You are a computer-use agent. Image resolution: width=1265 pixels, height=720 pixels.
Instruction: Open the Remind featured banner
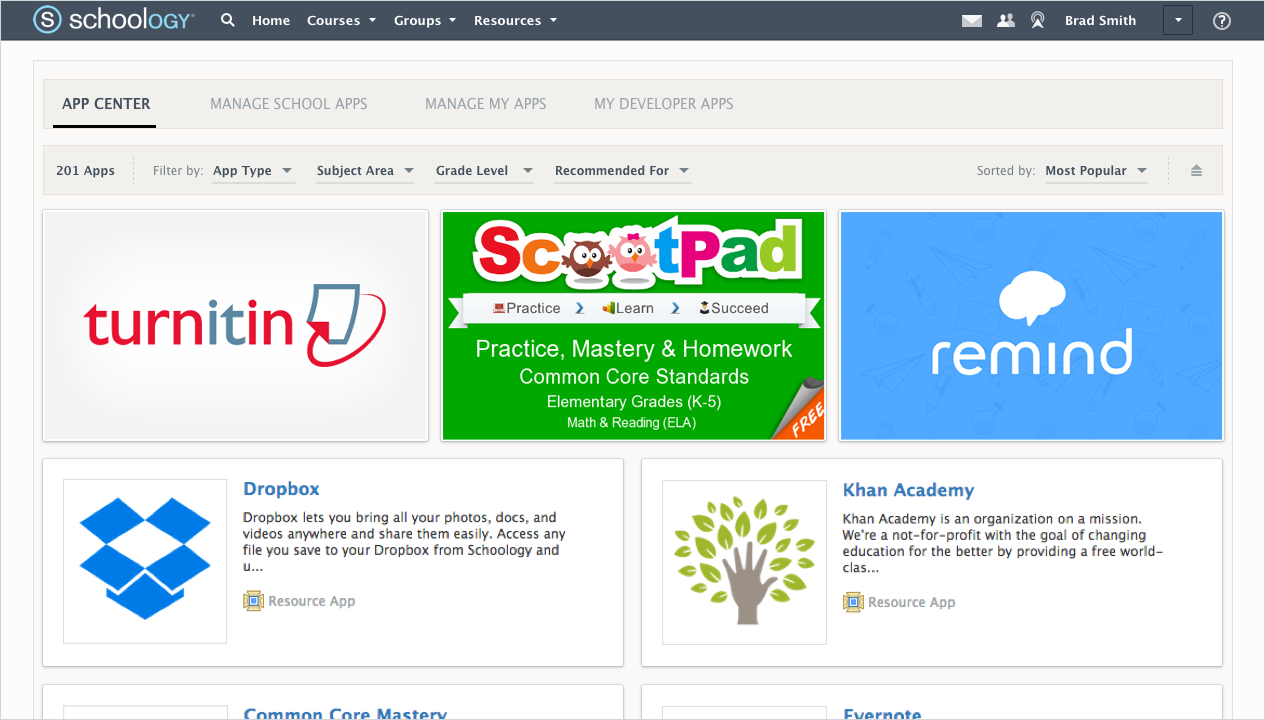[1031, 325]
